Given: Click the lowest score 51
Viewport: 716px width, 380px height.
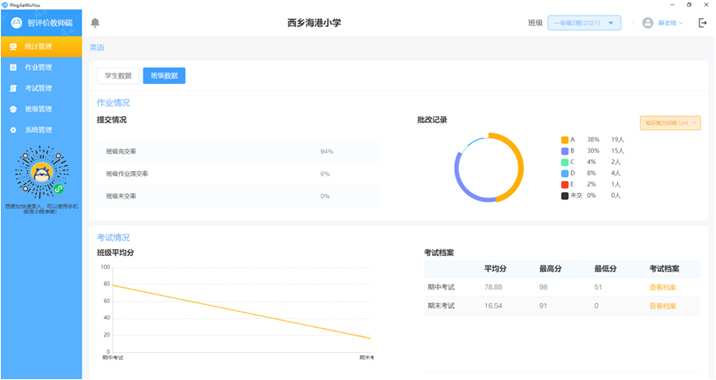Looking at the screenshot, I should 598,287.
